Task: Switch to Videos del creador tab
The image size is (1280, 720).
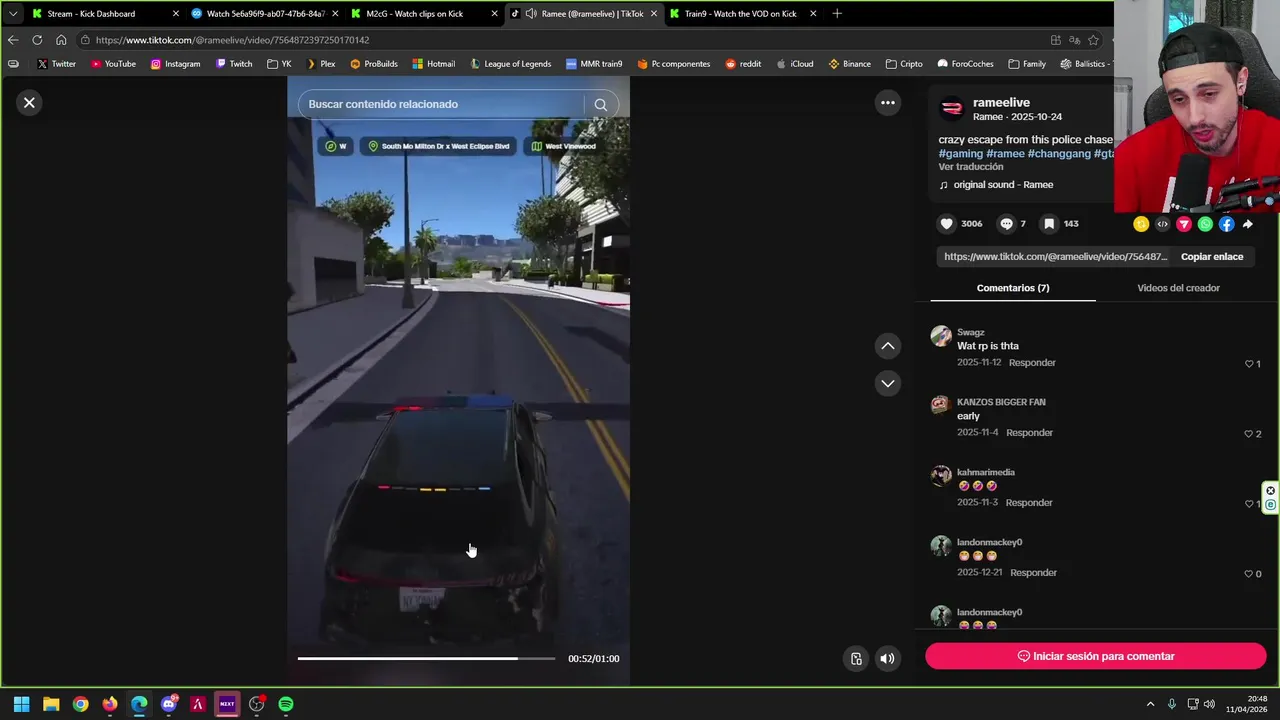Action: [1178, 288]
